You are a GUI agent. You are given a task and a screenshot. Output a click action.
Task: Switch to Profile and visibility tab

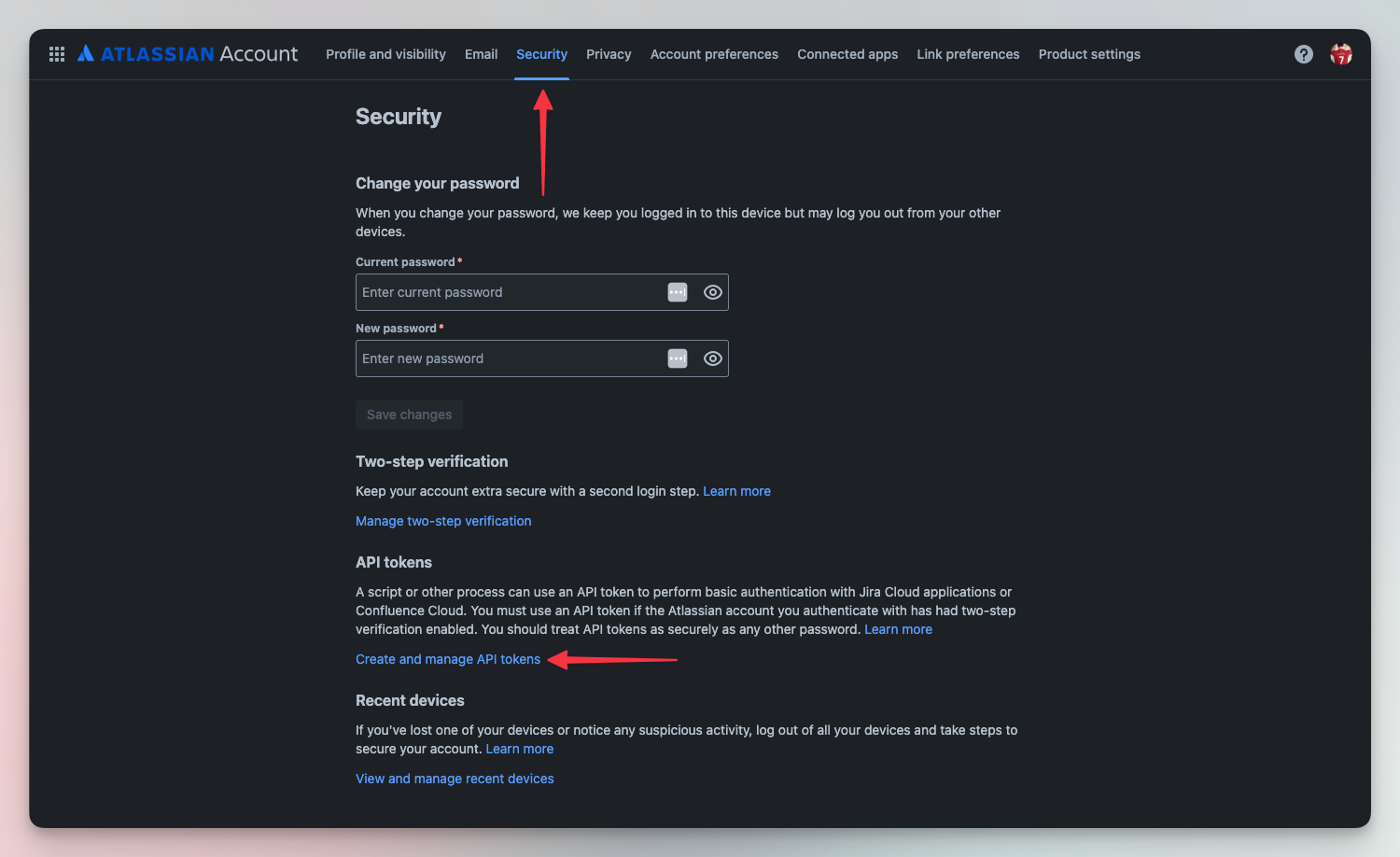coord(385,54)
